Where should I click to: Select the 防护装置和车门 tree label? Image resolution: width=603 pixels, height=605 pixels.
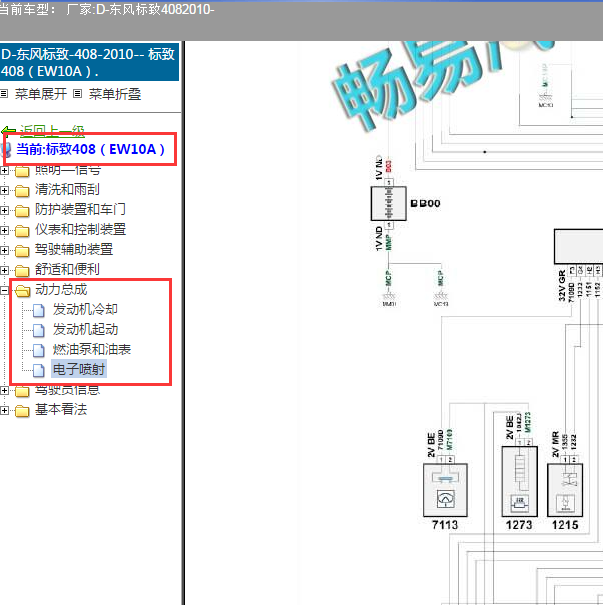(80, 209)
